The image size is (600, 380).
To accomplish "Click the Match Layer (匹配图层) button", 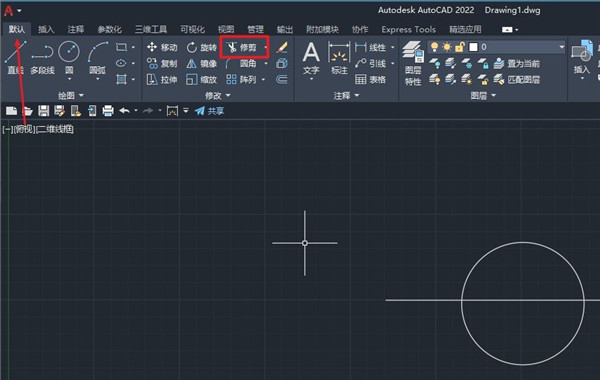I will 517,79.
